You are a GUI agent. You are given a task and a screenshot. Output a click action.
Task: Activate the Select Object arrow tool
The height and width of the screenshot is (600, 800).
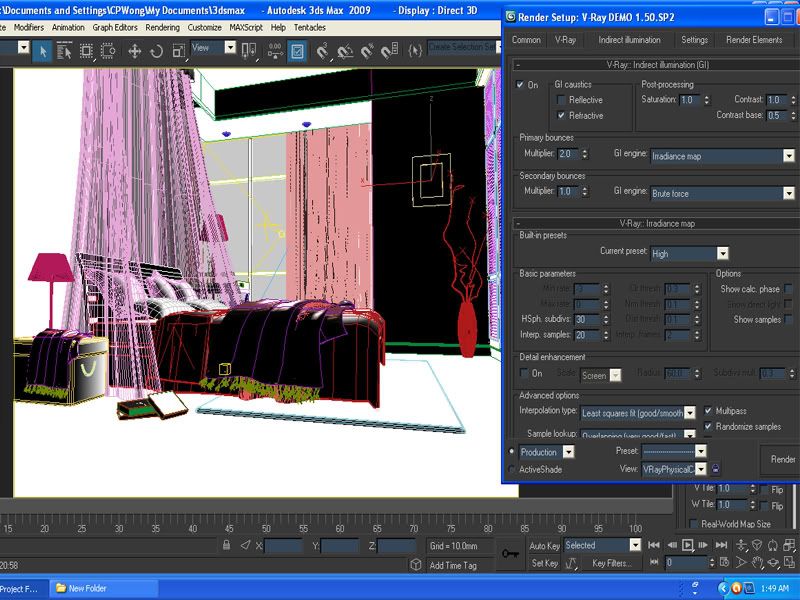(43, 50)
